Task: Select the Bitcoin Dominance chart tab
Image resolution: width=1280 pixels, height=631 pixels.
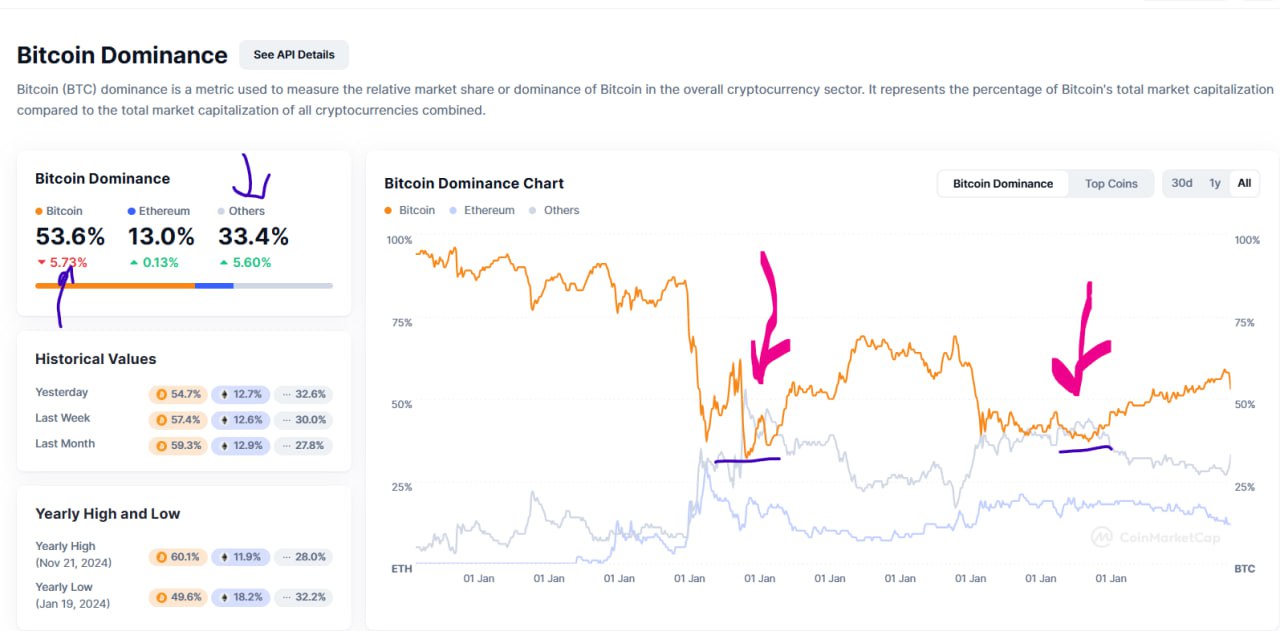Action: point(1002,184)
